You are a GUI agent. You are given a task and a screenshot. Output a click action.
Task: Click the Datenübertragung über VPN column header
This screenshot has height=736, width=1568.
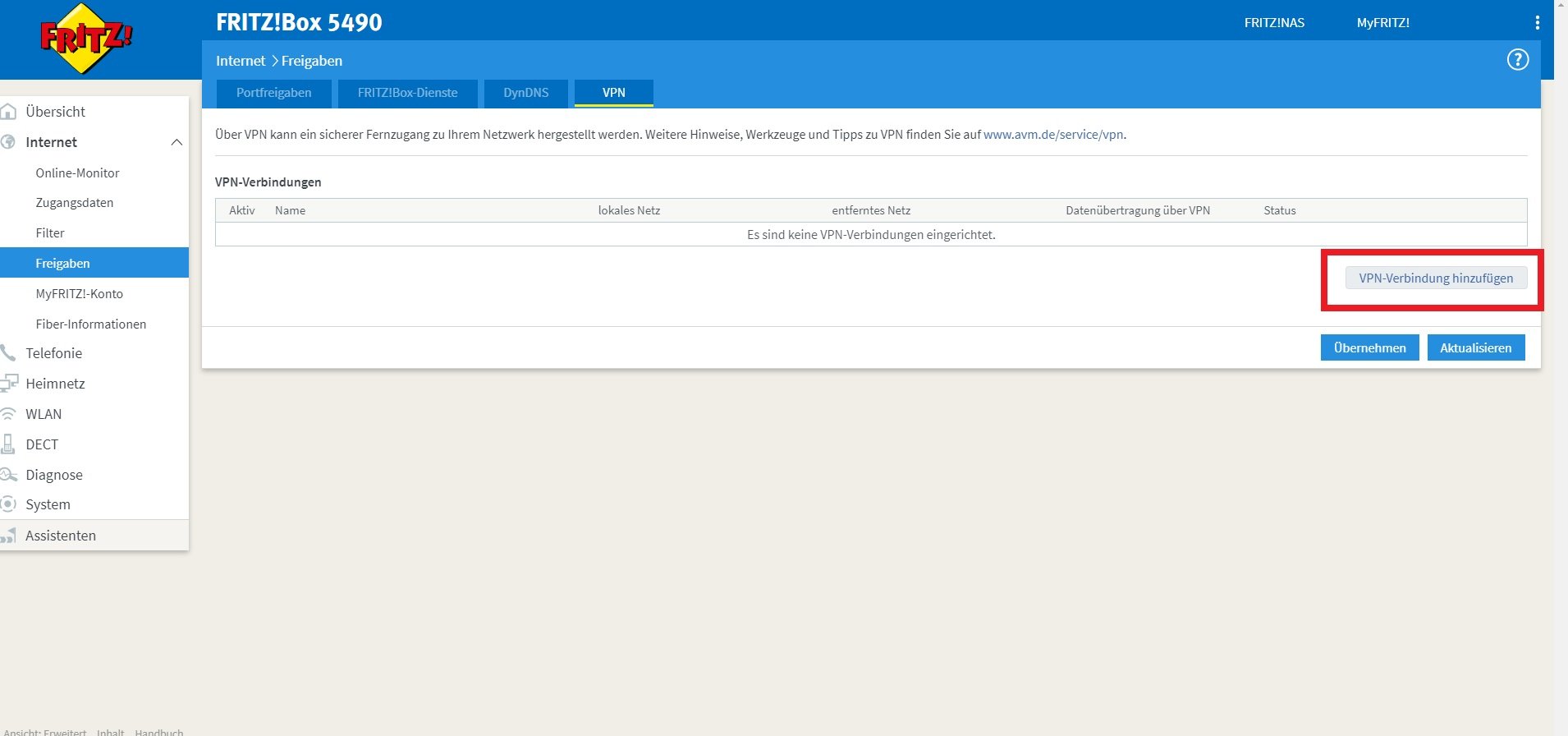pos(1138,210)
